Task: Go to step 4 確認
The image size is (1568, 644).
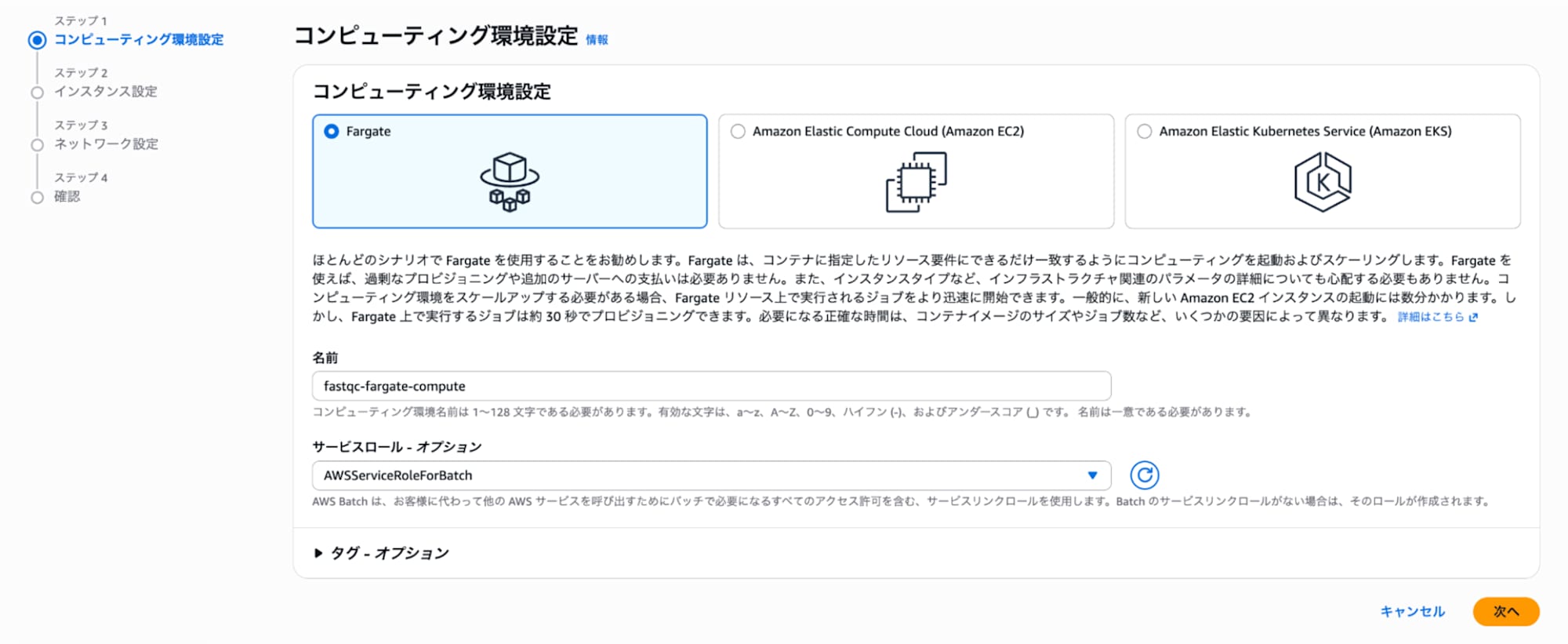Action: (67, 197)
